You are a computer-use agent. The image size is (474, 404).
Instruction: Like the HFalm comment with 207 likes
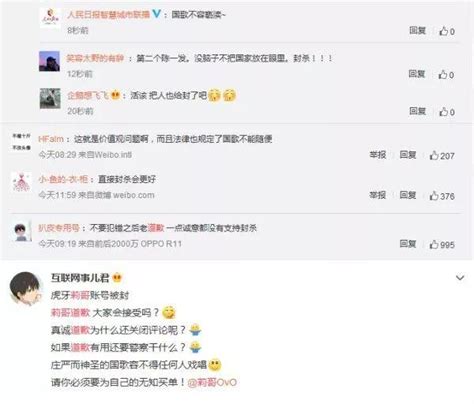pos(442,155)
